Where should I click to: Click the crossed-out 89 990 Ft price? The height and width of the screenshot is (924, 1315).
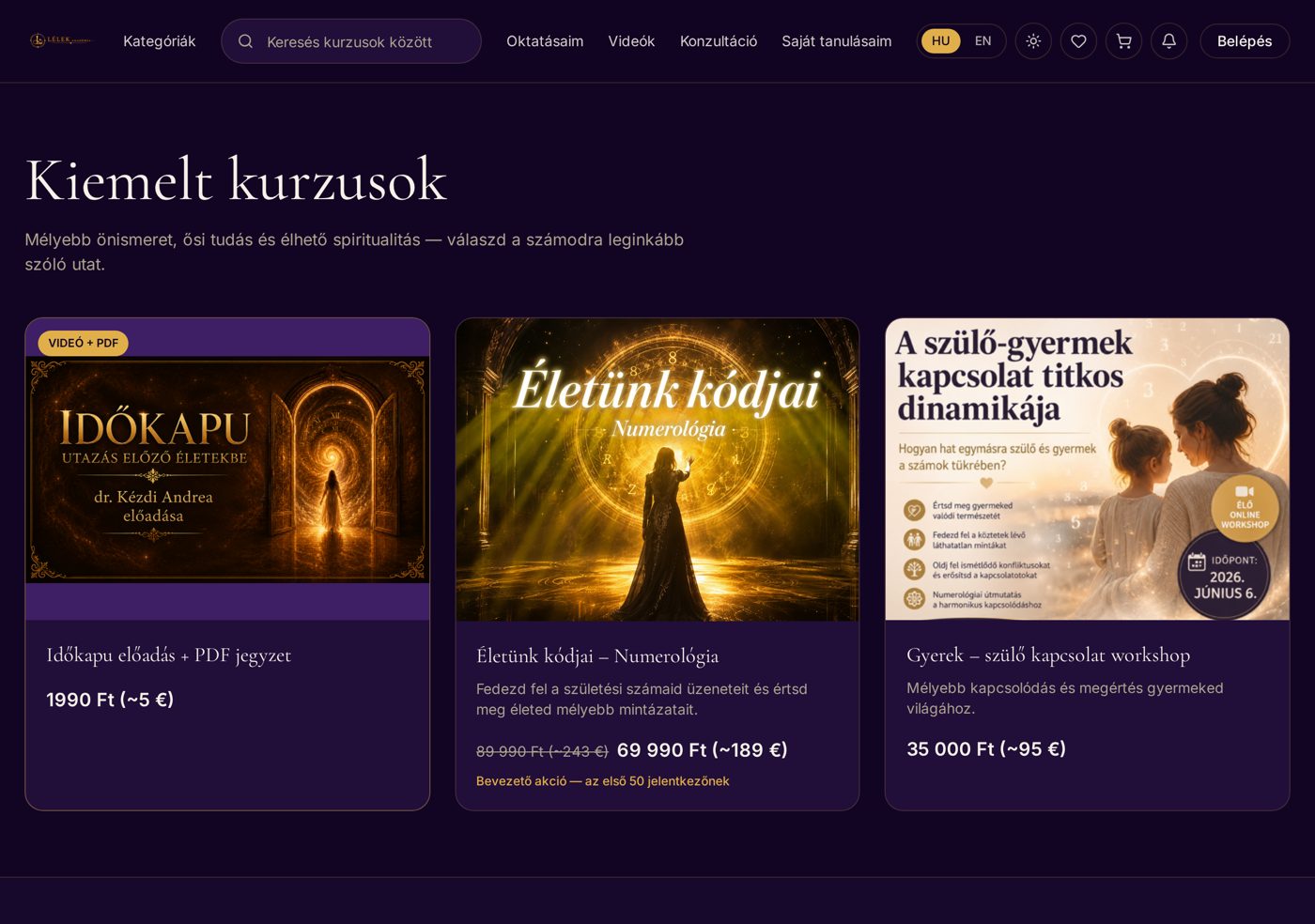pos(542,751)
